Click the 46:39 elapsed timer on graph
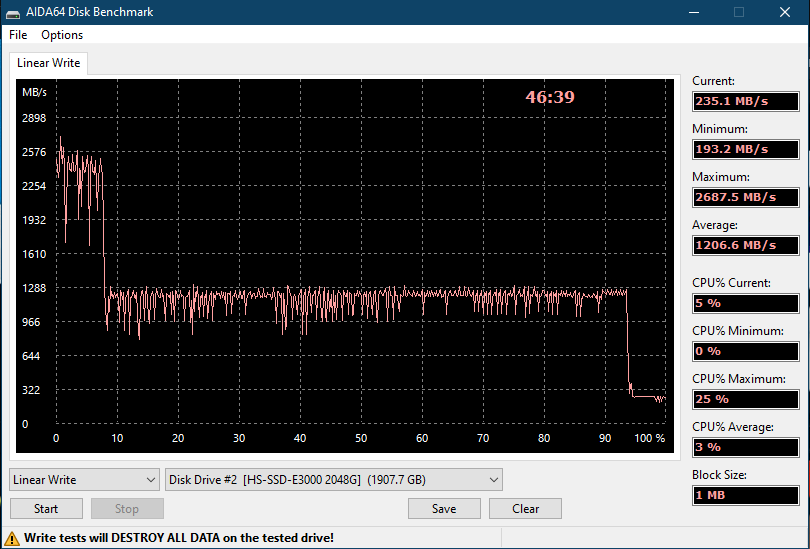The image size is (810, 549). pos(550,97)
